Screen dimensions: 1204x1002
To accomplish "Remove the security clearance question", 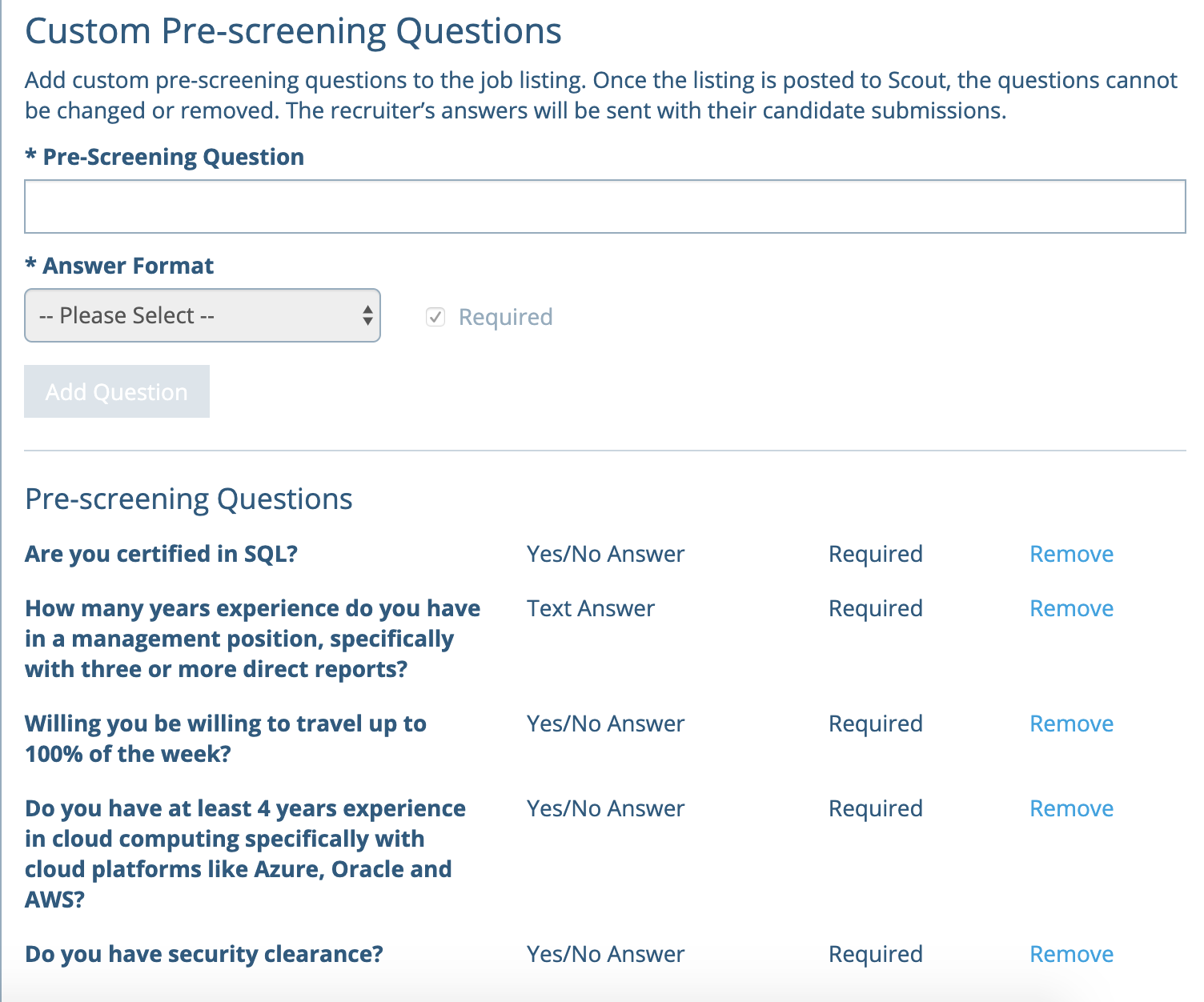I will 1070,954.
